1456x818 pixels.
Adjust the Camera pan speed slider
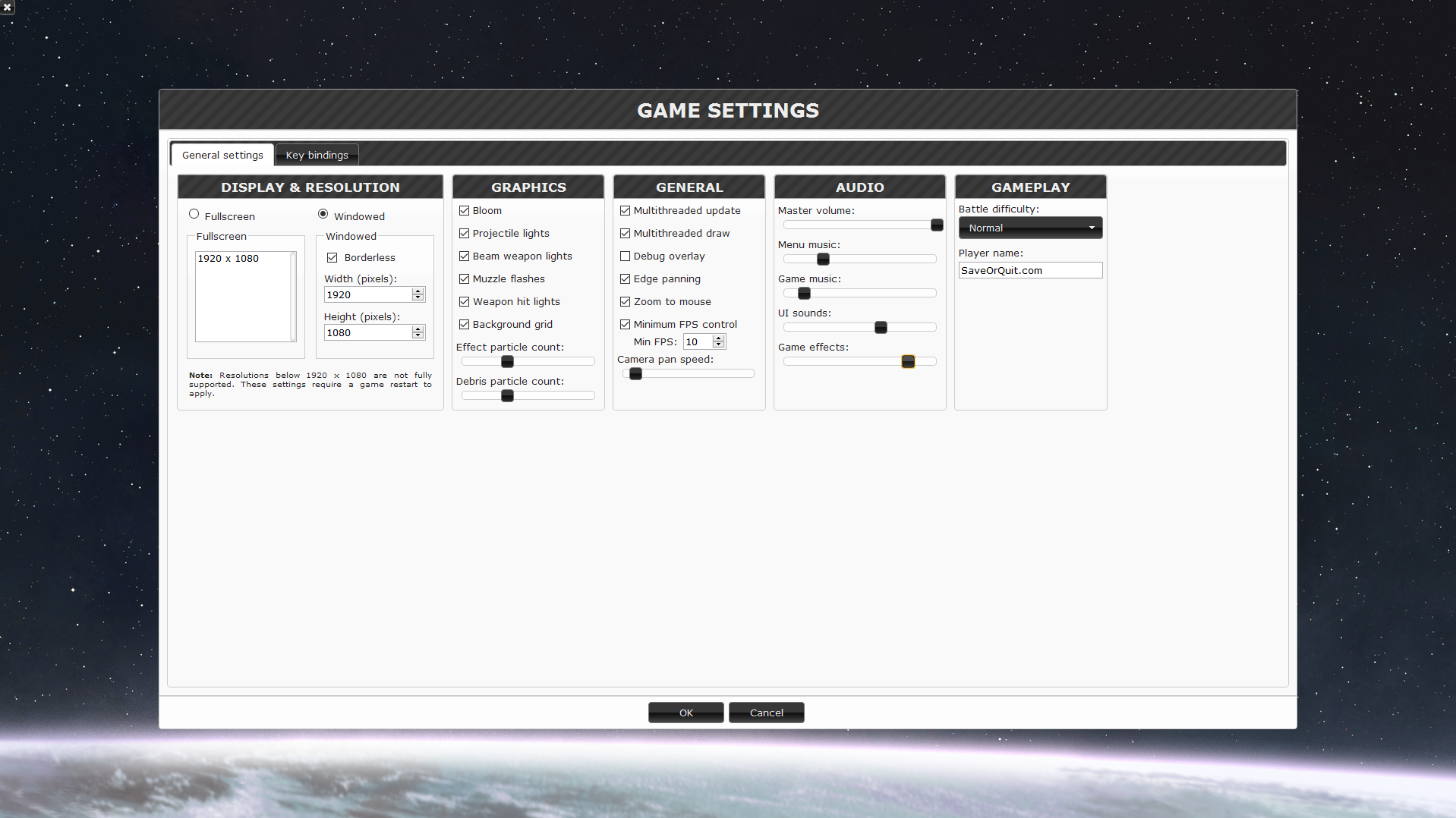[636, 374]
